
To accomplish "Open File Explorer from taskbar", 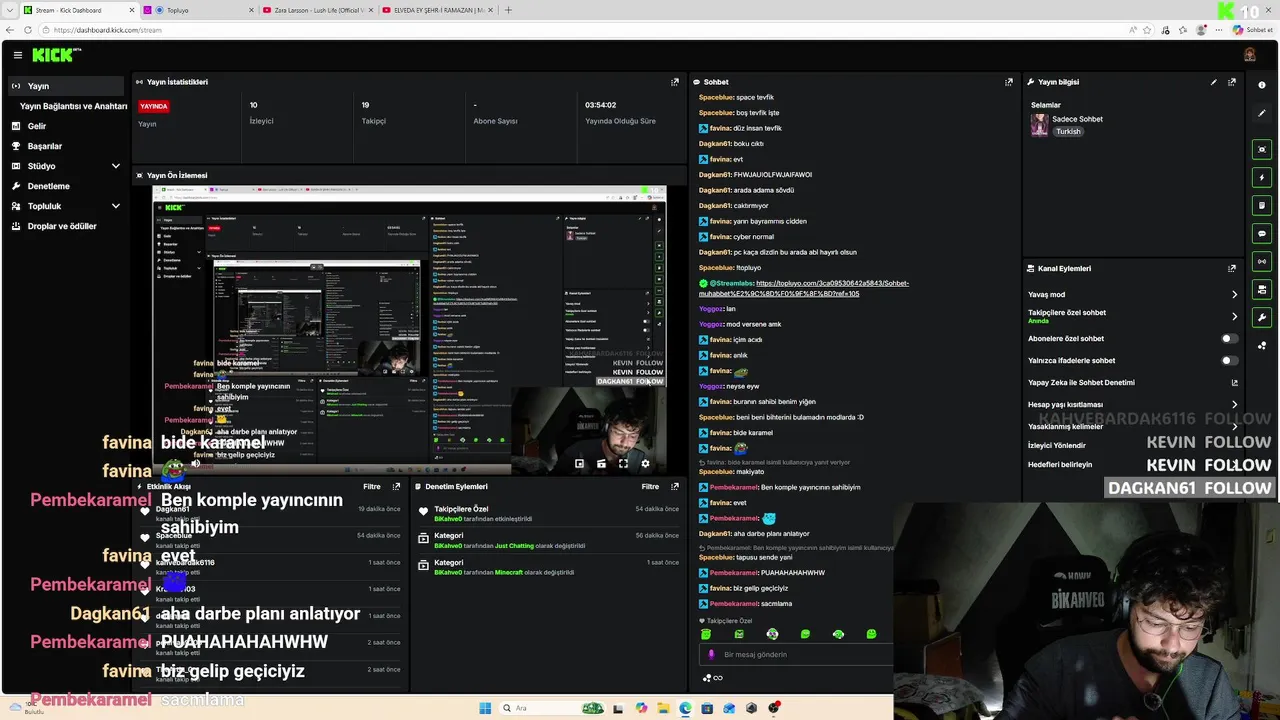I will click(x=663, y=708).
